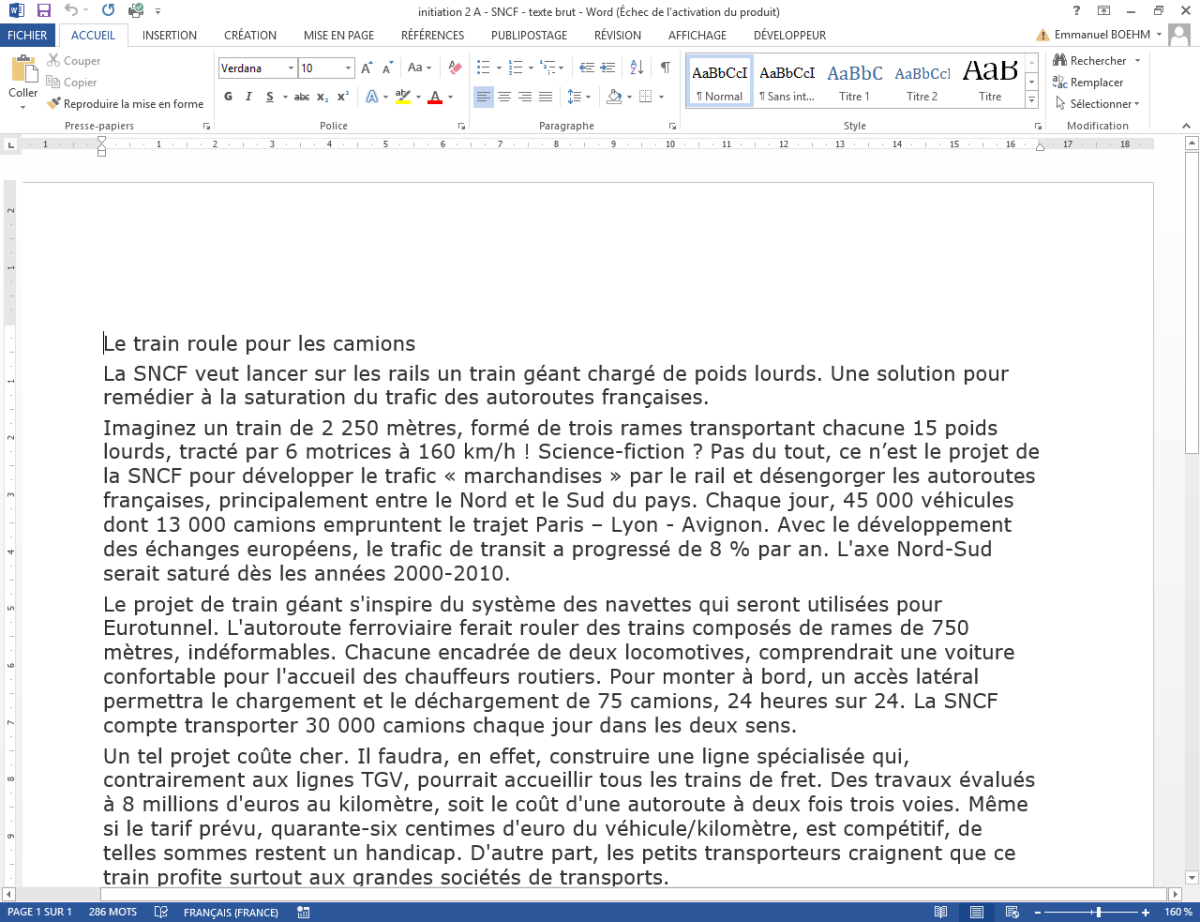The width and height of the screenshot is (1200, 922).
Task: Decrease the paragraph indent
Action: pos(586,68)
